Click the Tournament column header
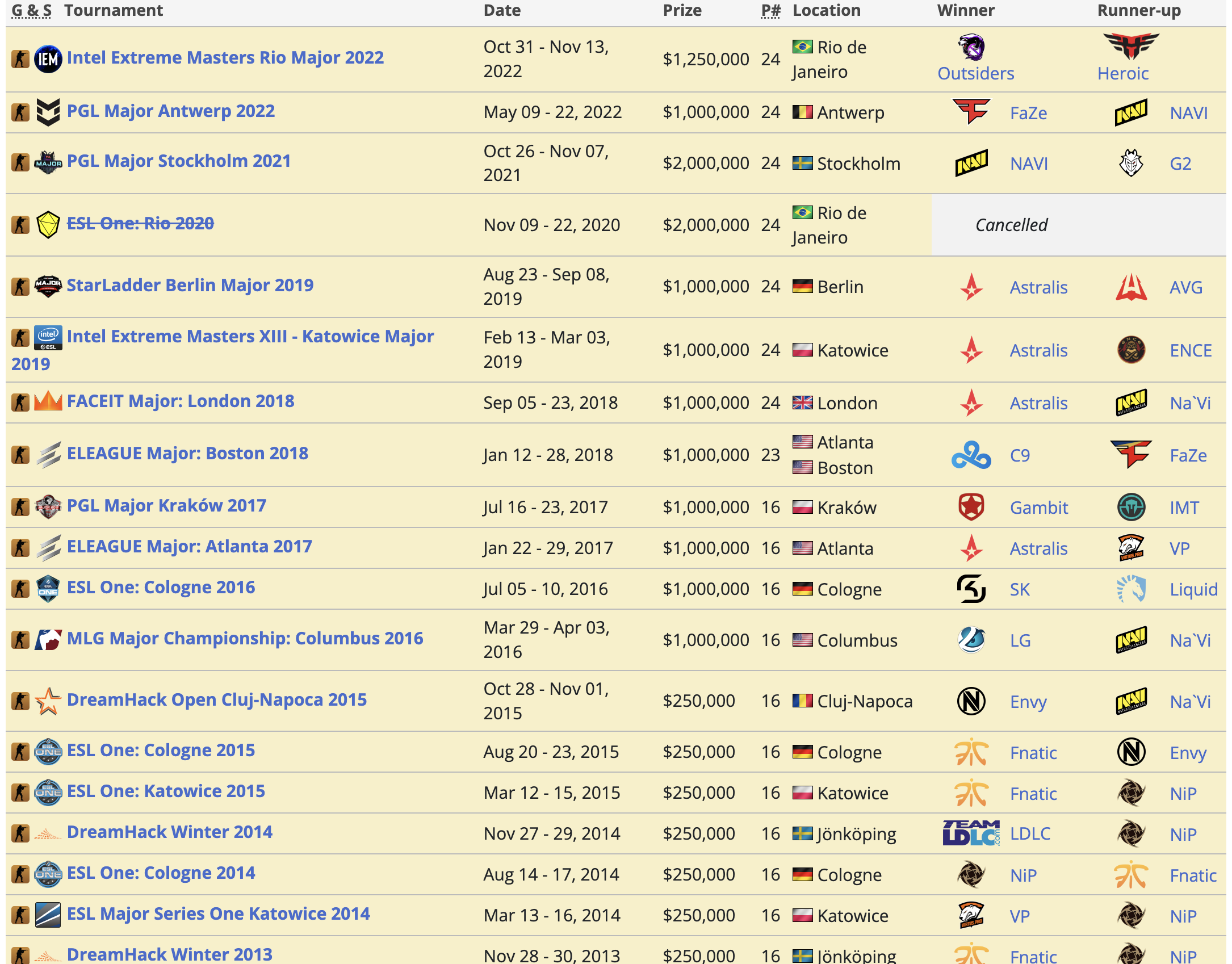The height and width of the screenshot is (964, 1232). point(114,10)
